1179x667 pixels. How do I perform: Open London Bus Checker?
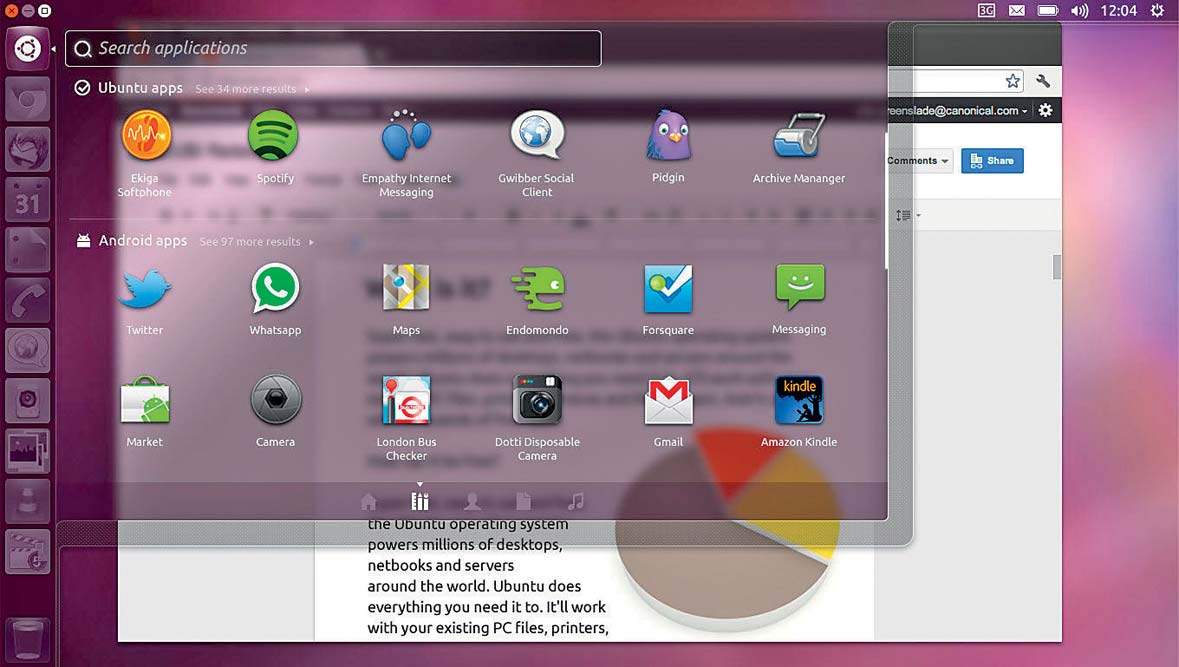coord(406,401)
